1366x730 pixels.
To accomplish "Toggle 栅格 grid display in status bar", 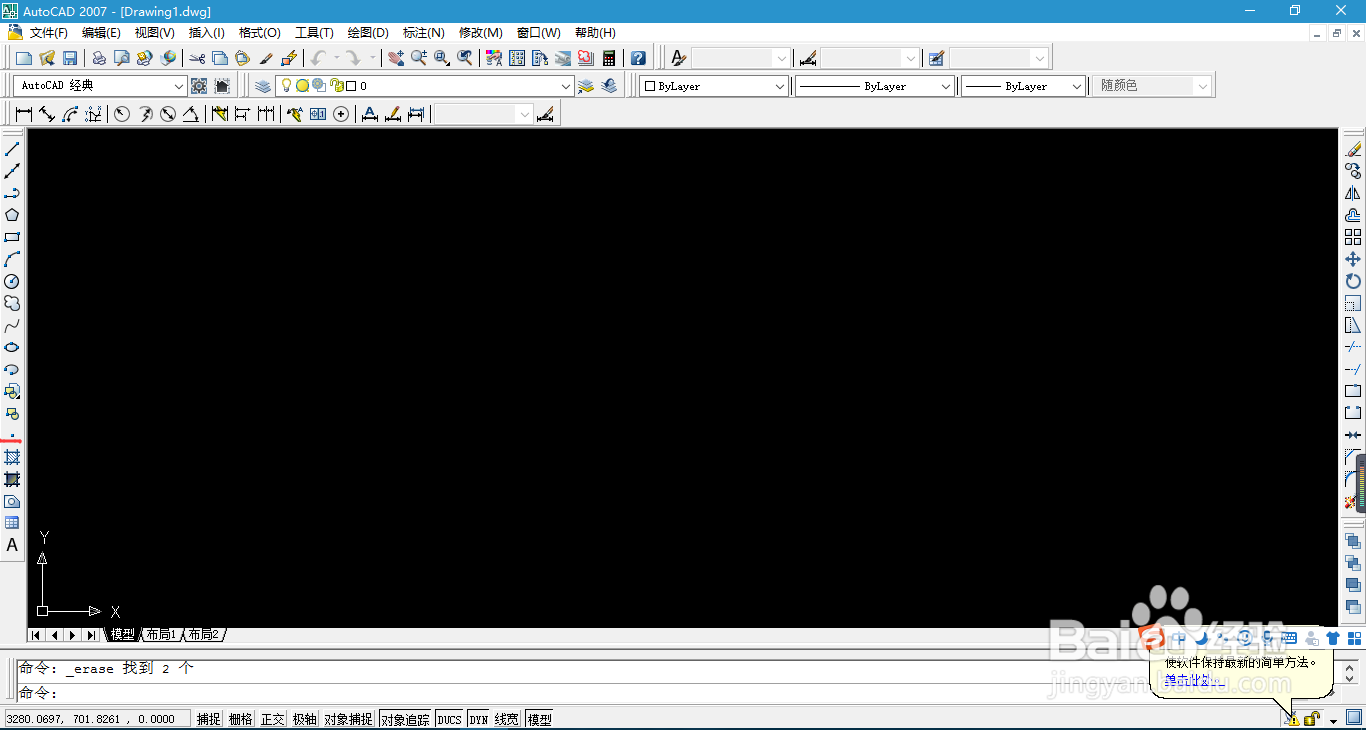I will pos(240,719).
